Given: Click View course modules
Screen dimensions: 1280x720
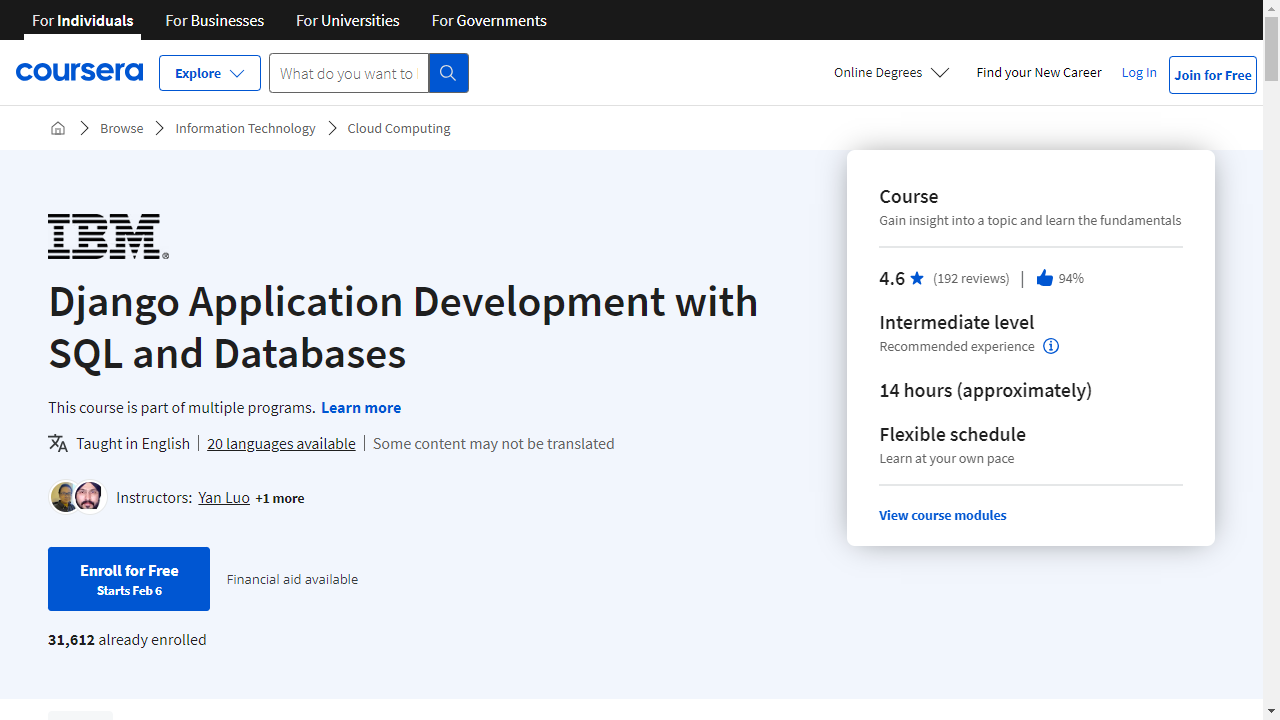Looking at the screenshot, I should 943,515.
